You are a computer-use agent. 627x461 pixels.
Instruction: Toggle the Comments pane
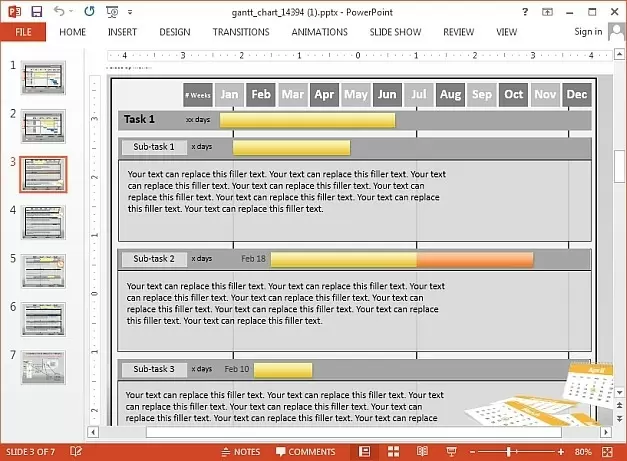click(305, 452)
